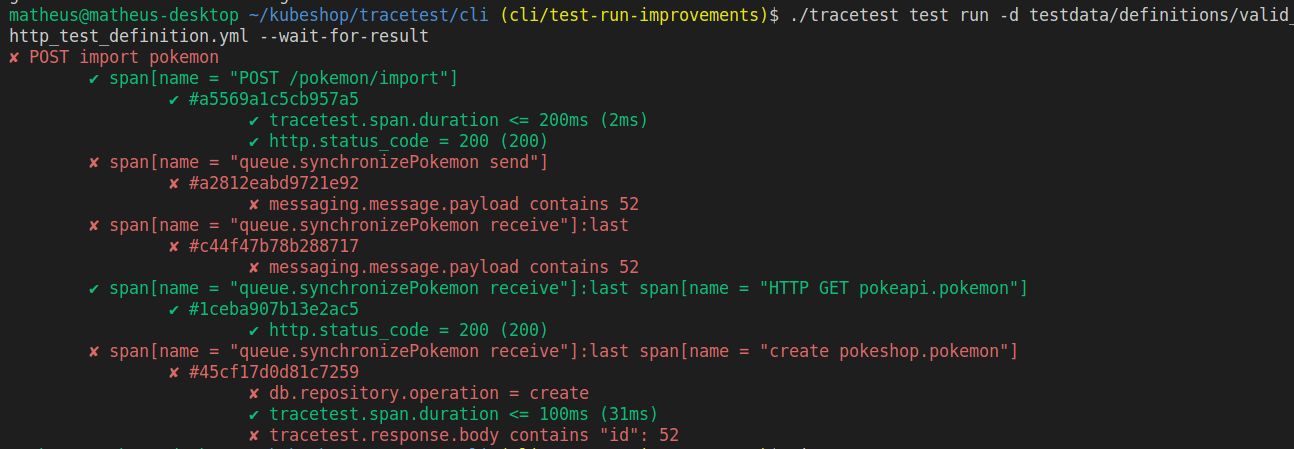Click http.status_code = 200 under #1ceba907b13e2ac5
The height and width of the screenshot is (449, 1294).
pyautogui.click(x=409, y=330)
